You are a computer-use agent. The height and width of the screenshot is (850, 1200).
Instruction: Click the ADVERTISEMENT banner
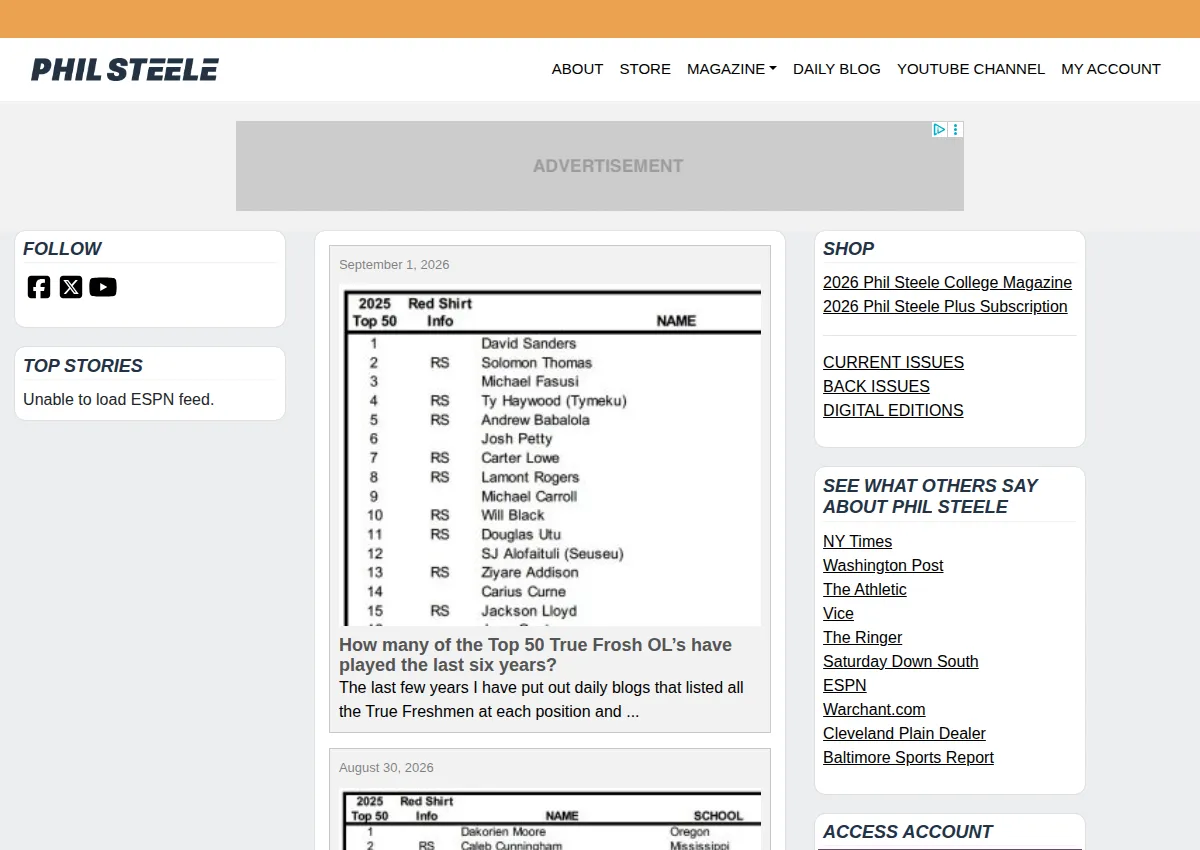click(600, 166)
